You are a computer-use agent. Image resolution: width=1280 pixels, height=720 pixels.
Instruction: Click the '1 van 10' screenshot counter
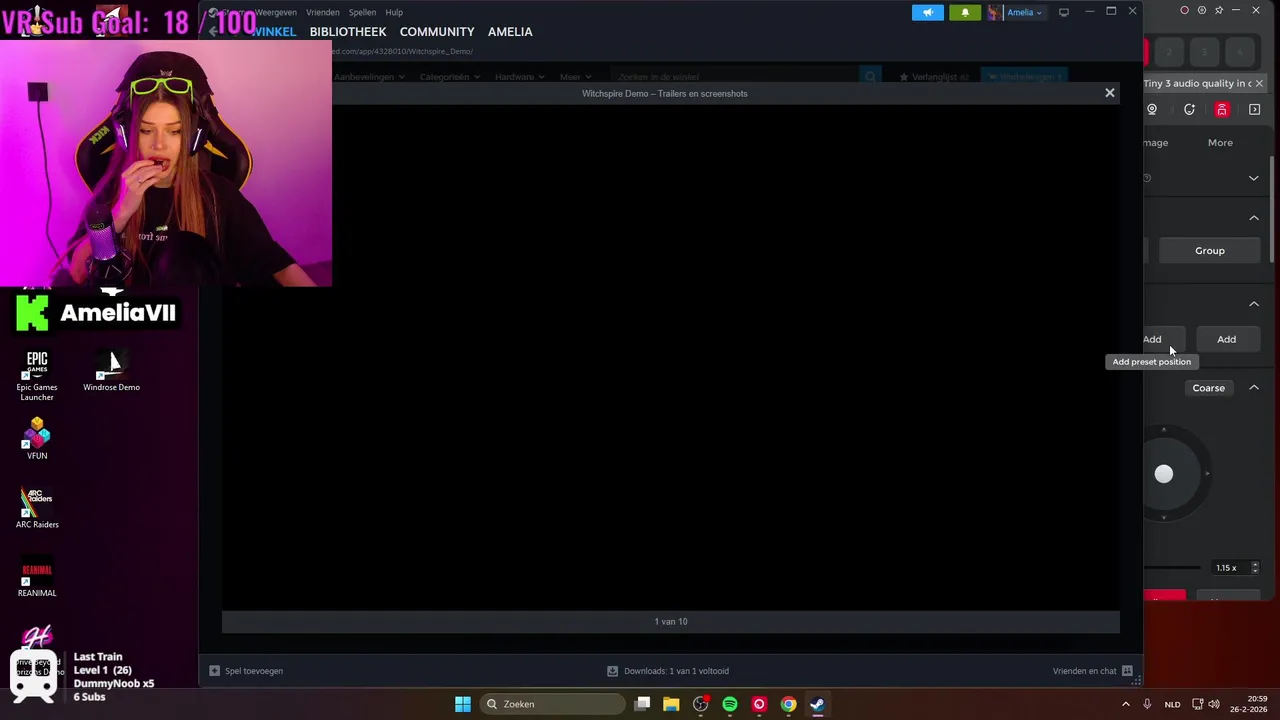tap(671, 621)
